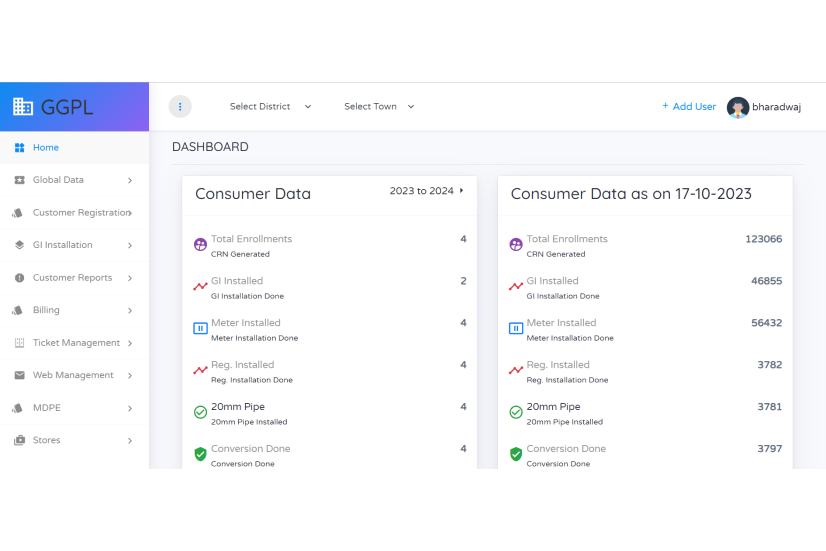Click the GGPL building logo icon
The height and width of the screenshot is (551, 826).
pyautogui.click(x=23, y=106)
